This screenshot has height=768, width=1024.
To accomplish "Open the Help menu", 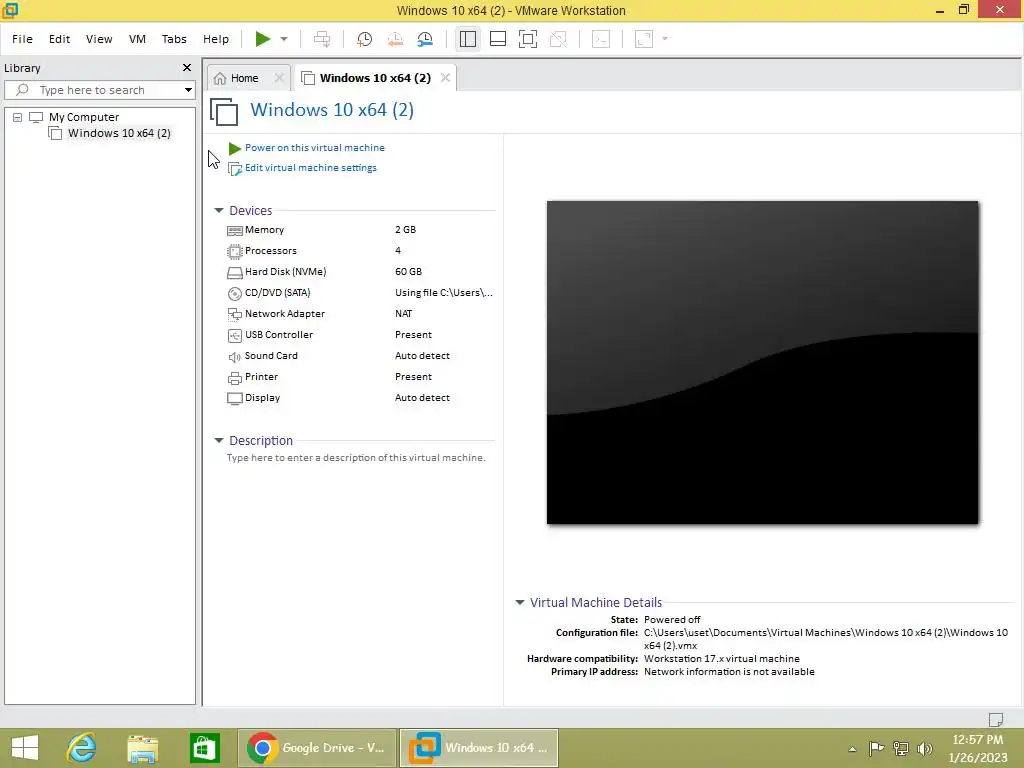I will tap(216, 39).
